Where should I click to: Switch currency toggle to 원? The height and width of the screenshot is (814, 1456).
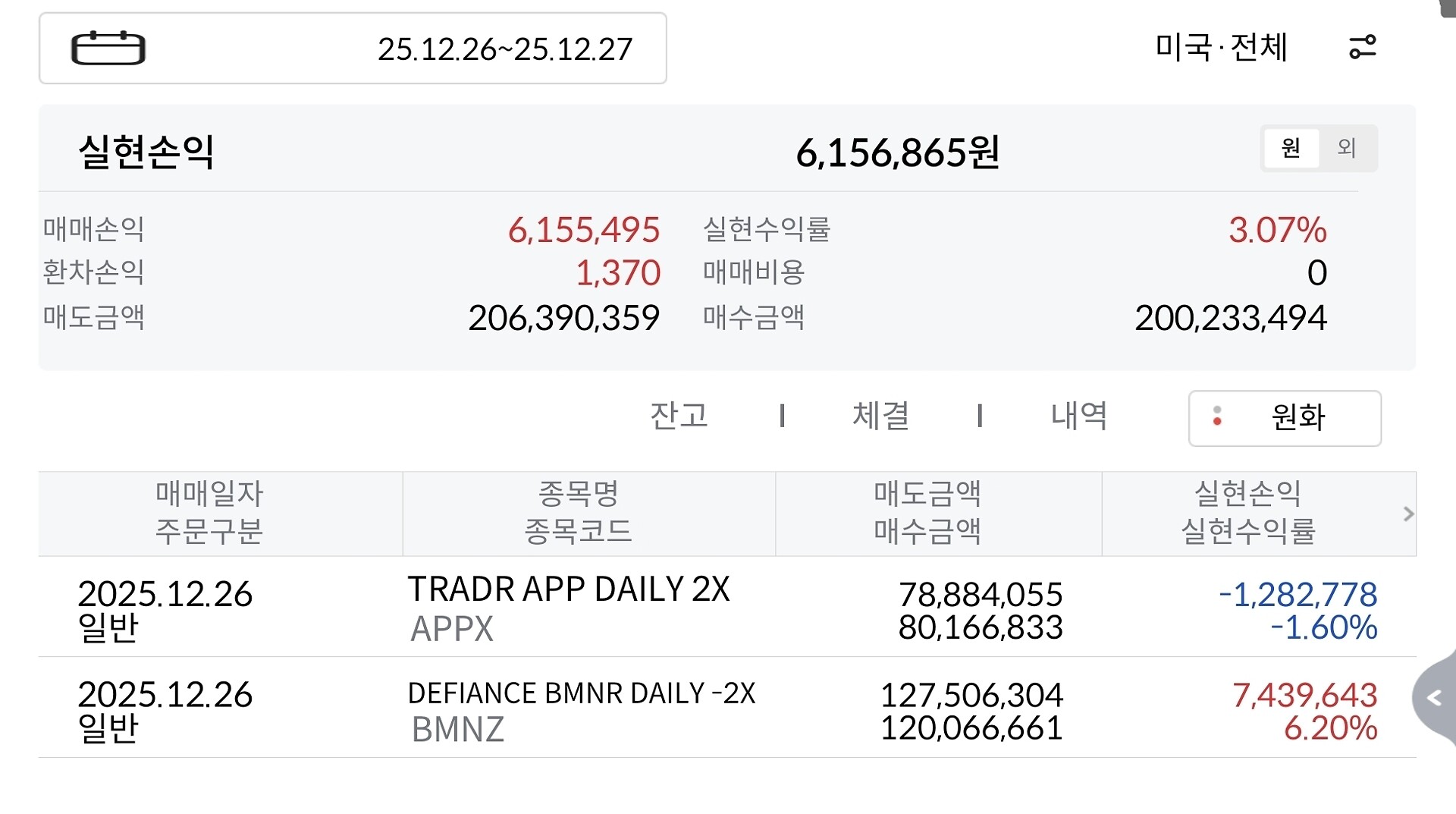click(1291, 148)
